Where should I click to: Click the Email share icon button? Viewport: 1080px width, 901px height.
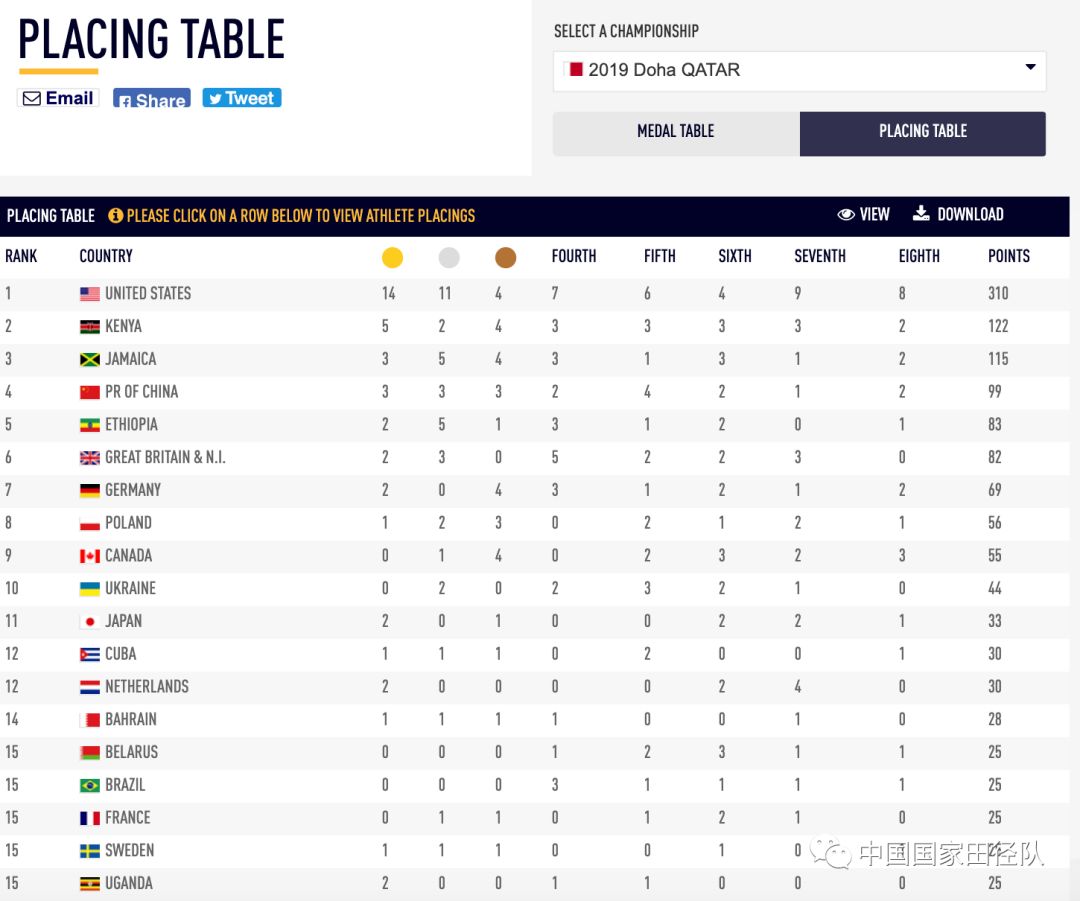coord(58,98)
